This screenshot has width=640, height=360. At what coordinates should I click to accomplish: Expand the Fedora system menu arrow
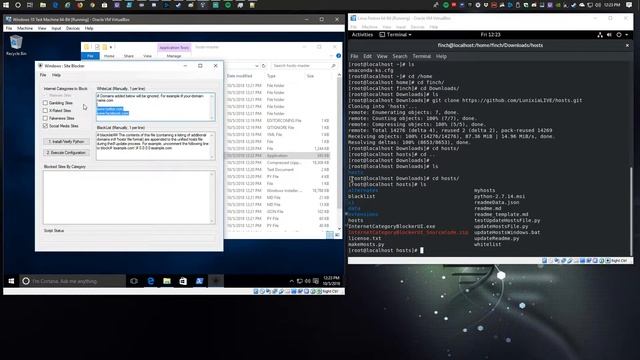[x=627, y=35]
